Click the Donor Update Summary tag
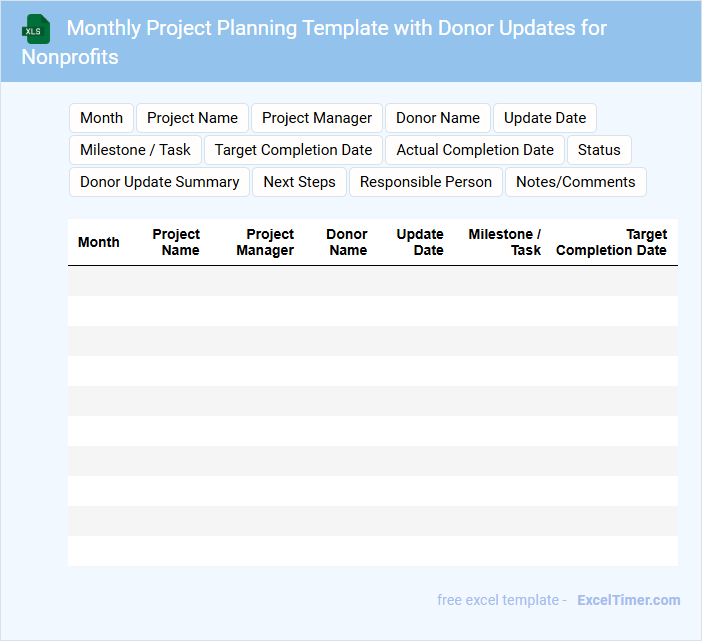 pyautogui.click(x=159, y=182)
